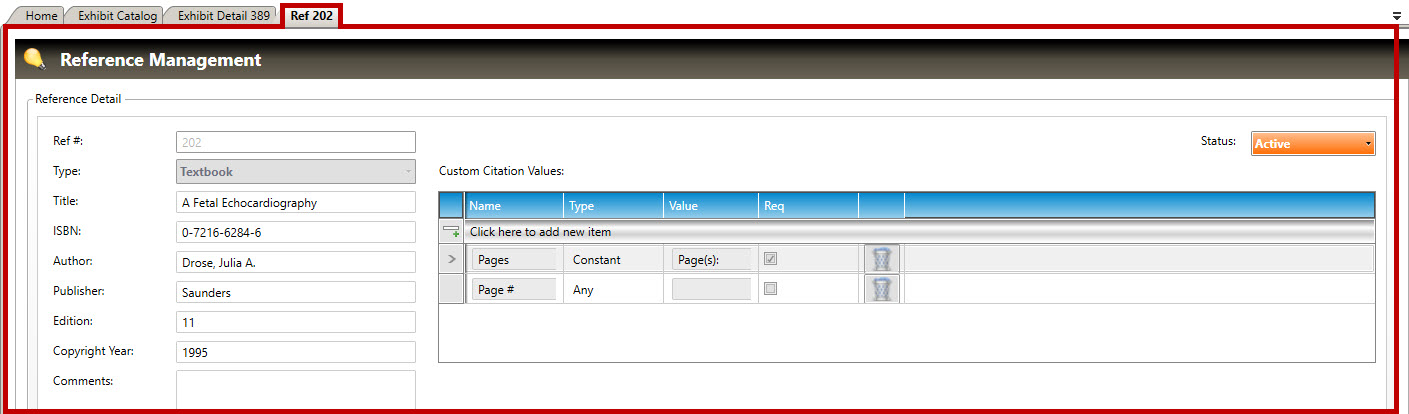Click the Value column header
This screenshot has width=1409, height=414.
[711, 206]
